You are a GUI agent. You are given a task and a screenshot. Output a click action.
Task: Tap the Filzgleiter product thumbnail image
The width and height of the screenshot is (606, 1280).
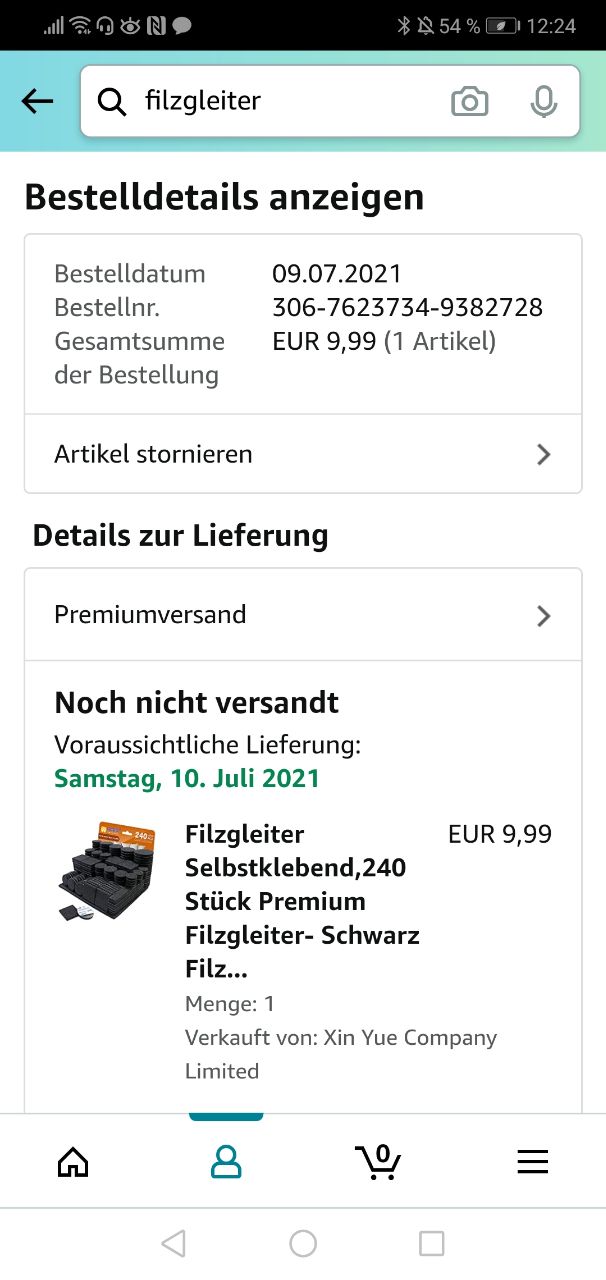point(106,871)
